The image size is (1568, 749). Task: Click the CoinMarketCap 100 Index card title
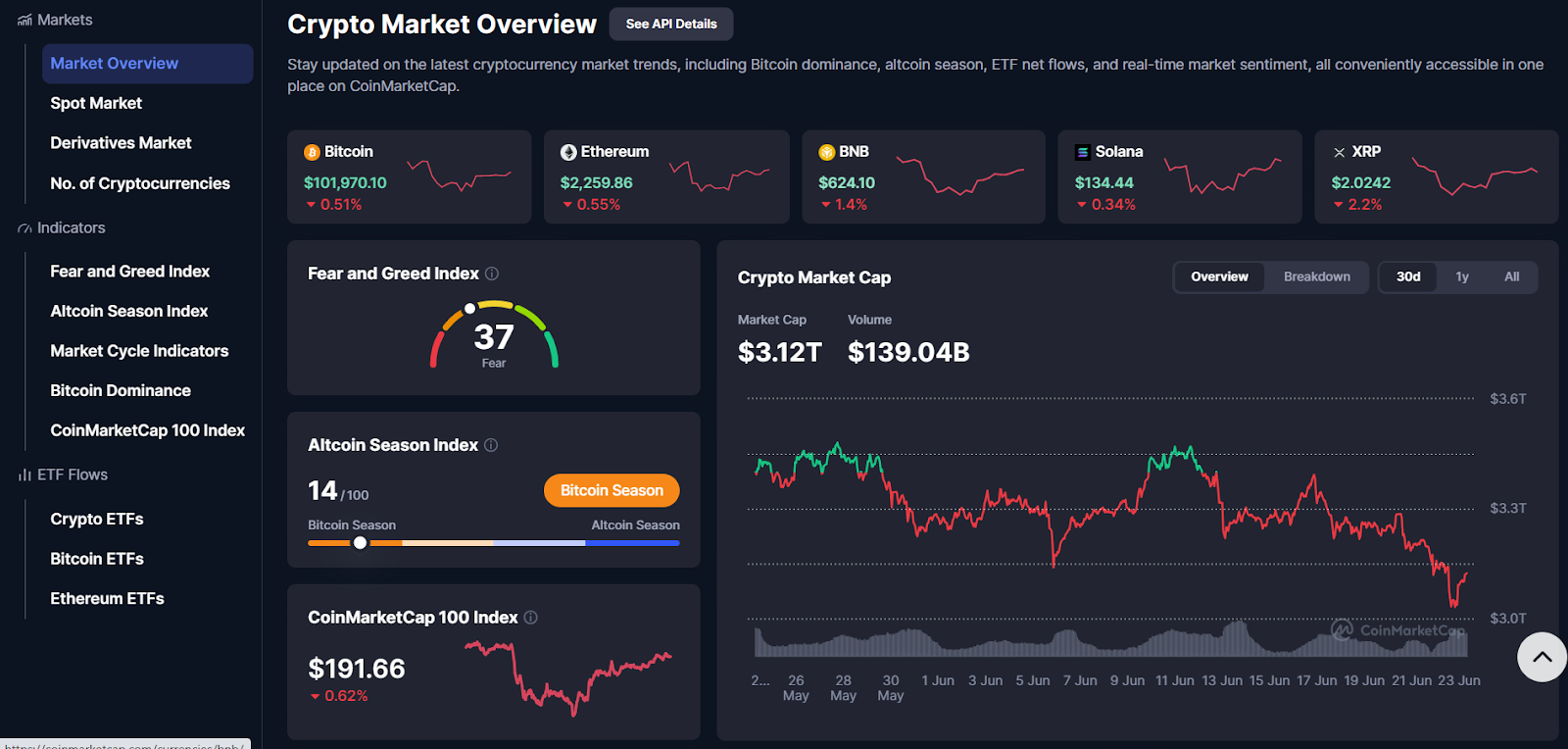[x=413, y=618]
